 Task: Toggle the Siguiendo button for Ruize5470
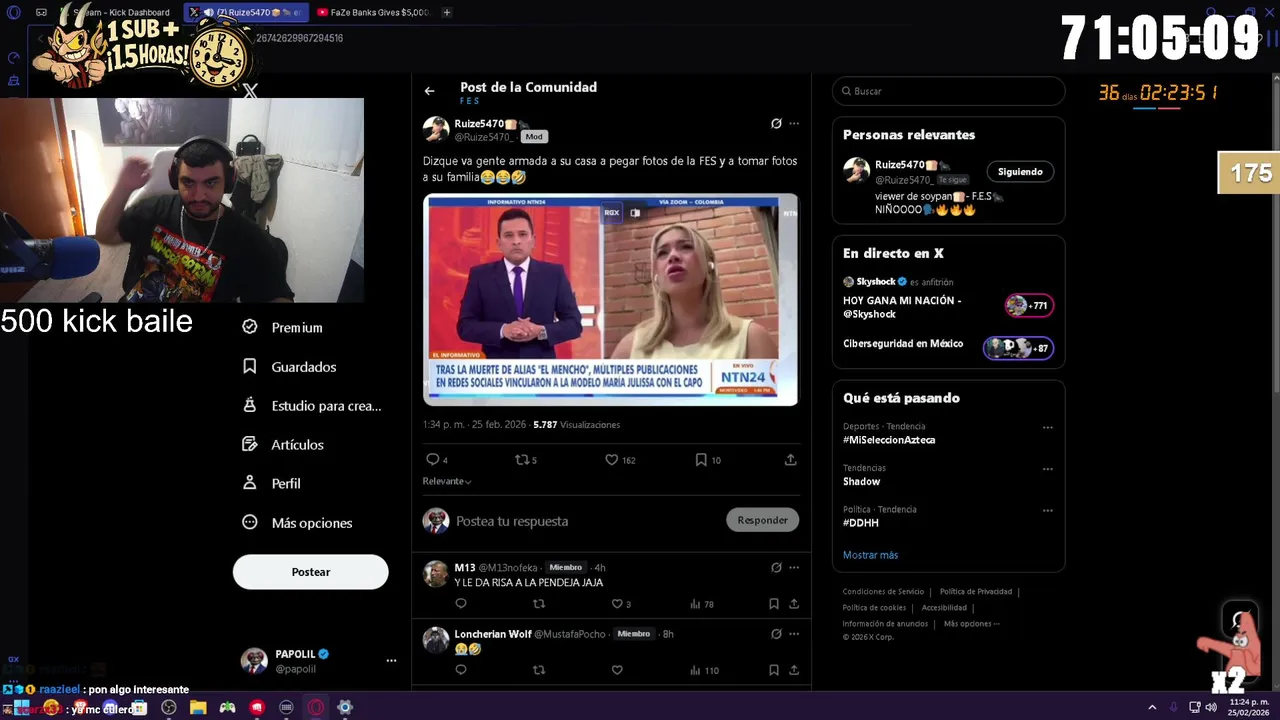[1020, 172]
